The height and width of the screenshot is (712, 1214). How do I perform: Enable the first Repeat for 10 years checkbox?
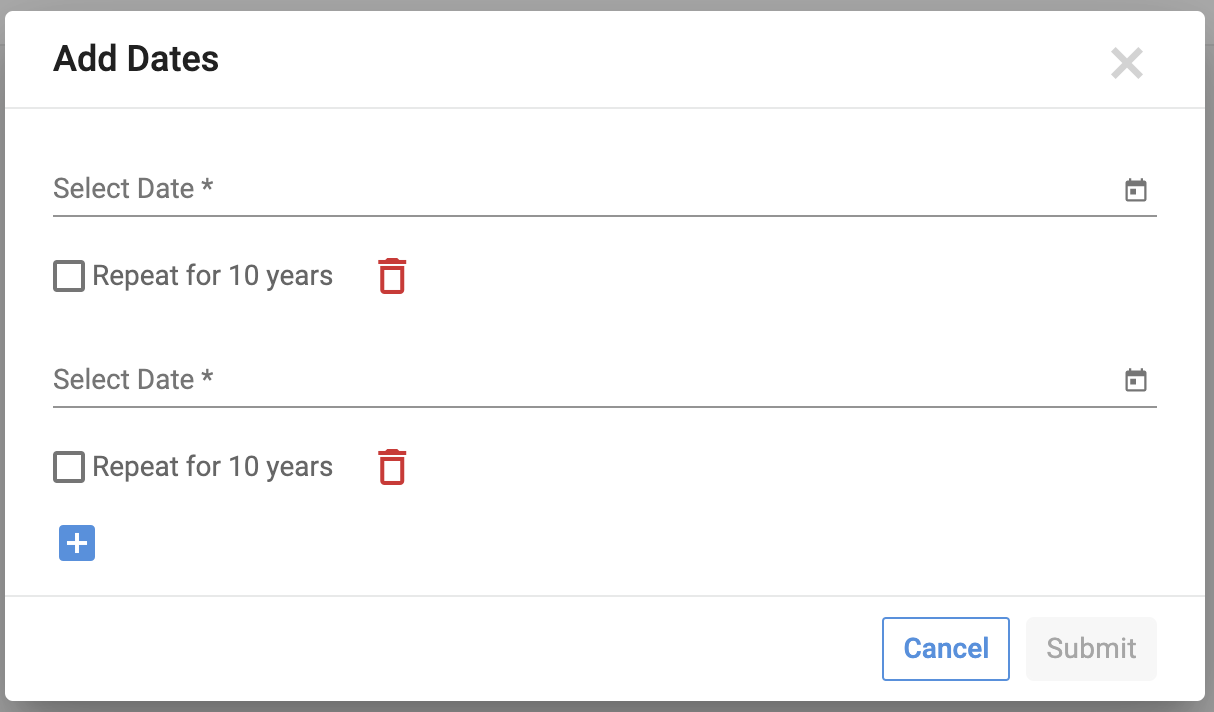pos(69,276)
